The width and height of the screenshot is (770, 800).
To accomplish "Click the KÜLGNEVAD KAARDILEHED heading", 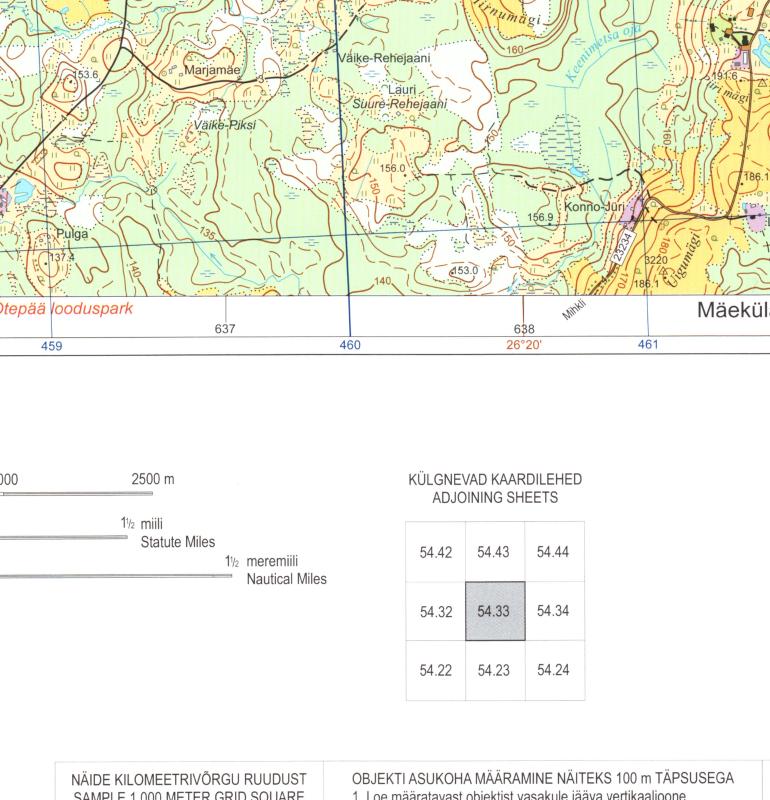I will (495, 480).
